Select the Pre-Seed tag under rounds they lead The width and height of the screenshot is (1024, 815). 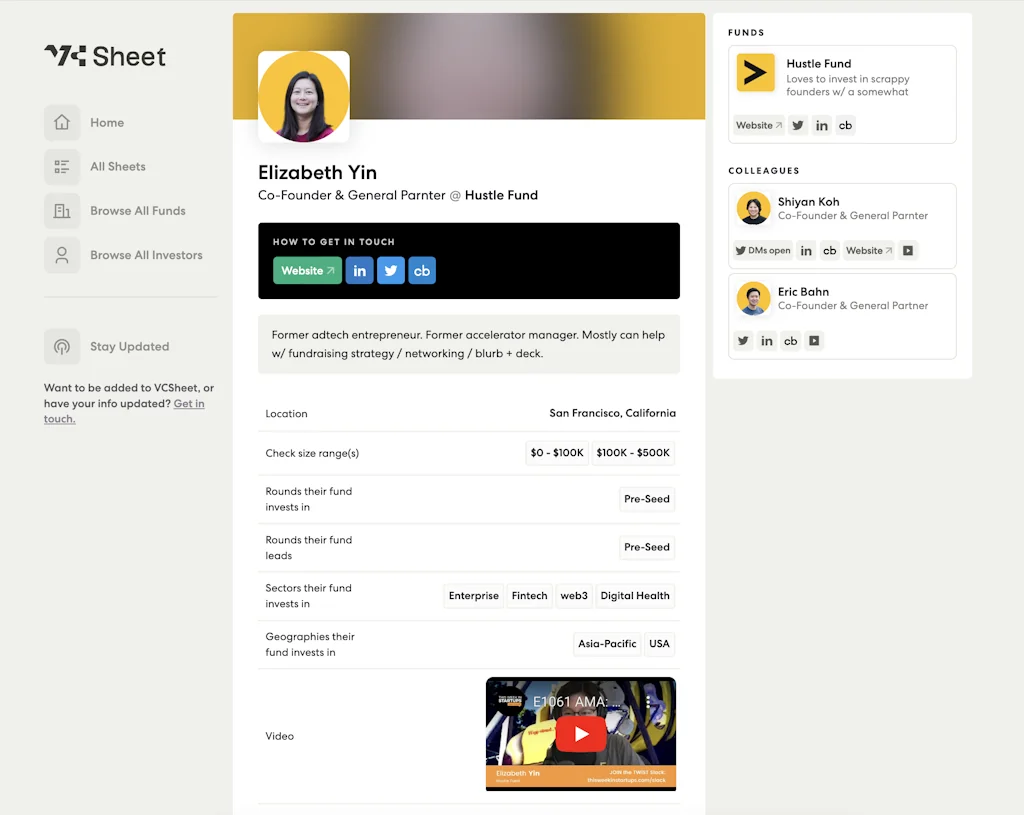pyautogui.click(x=646, y=547)
